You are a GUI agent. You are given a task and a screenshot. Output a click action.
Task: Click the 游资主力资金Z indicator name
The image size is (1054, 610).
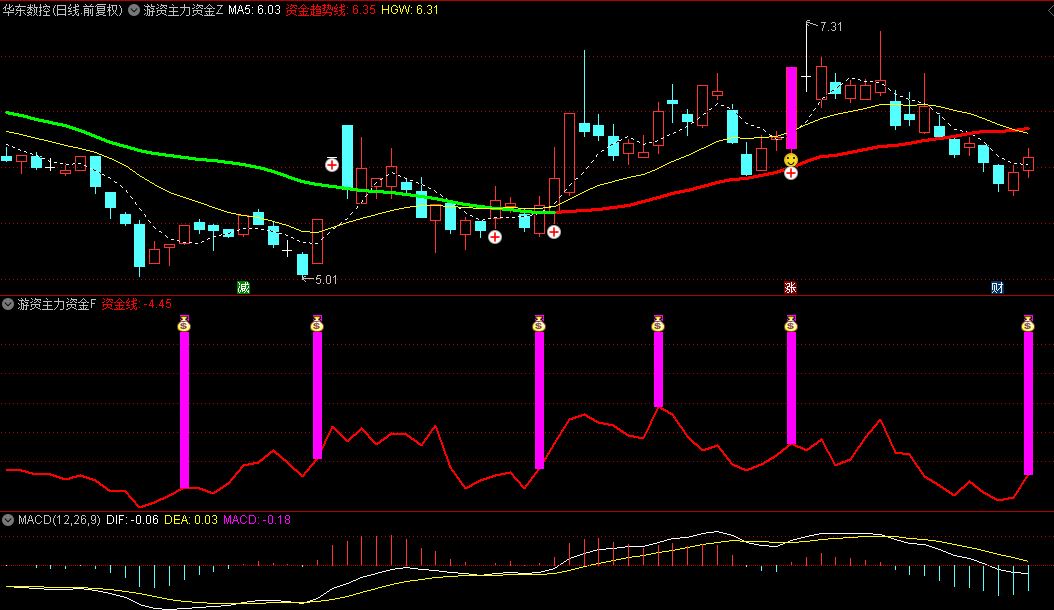pyautogui.click(x=183, y=10)
